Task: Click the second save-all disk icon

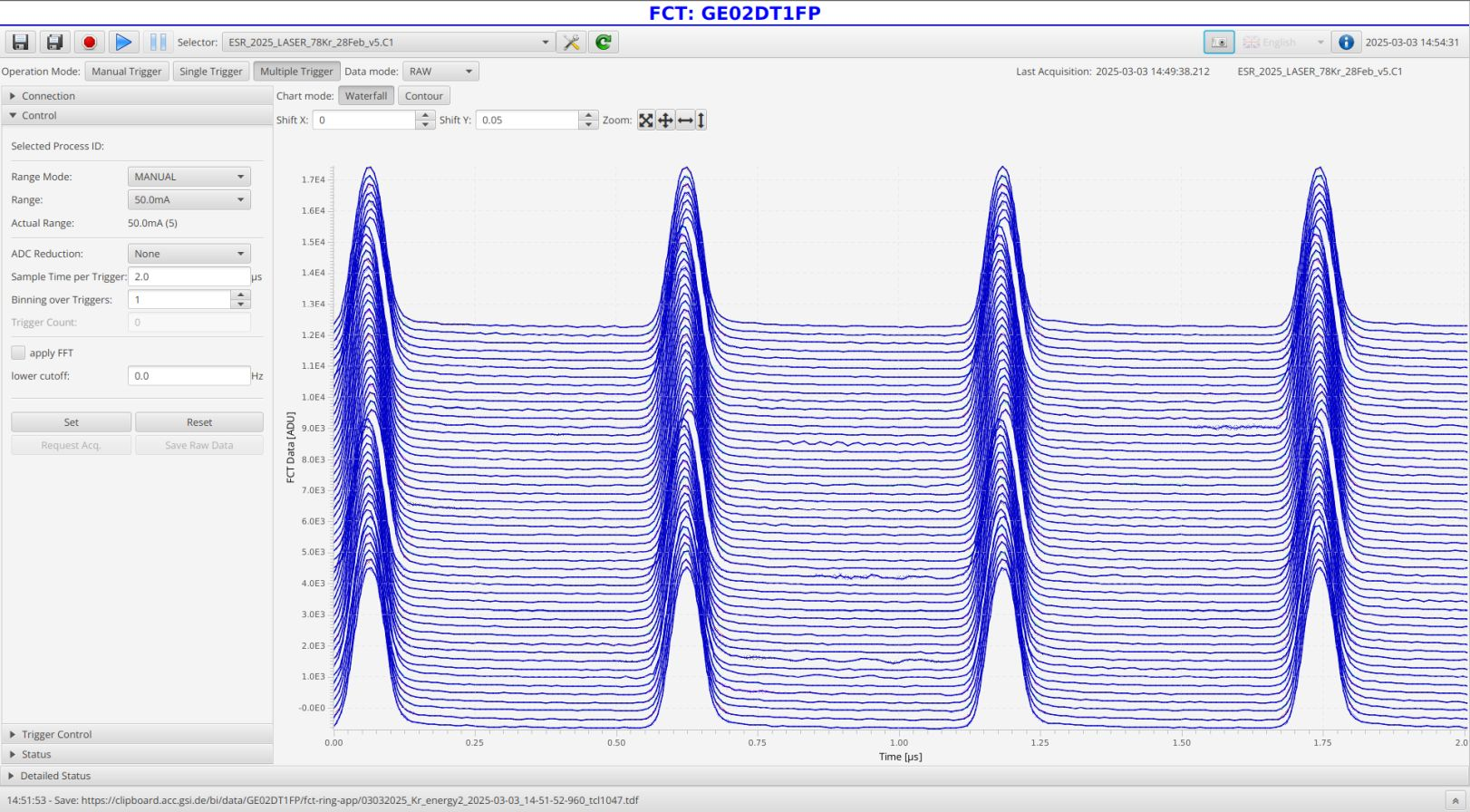Action: 54,42
